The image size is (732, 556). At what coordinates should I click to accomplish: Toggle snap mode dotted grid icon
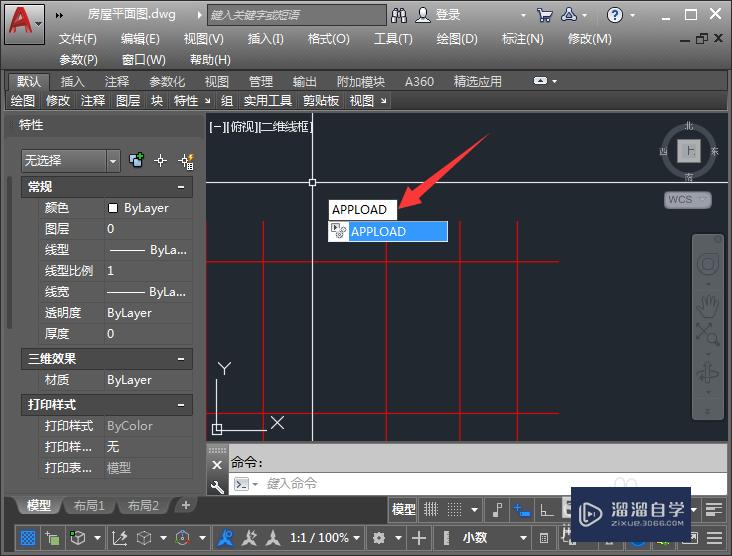pos(454,509)
